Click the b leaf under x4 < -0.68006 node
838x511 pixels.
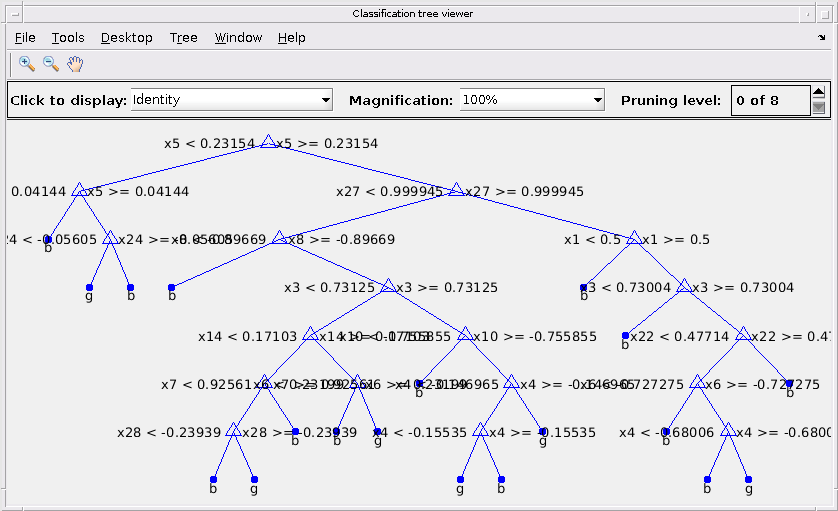[x=707, y=479]
